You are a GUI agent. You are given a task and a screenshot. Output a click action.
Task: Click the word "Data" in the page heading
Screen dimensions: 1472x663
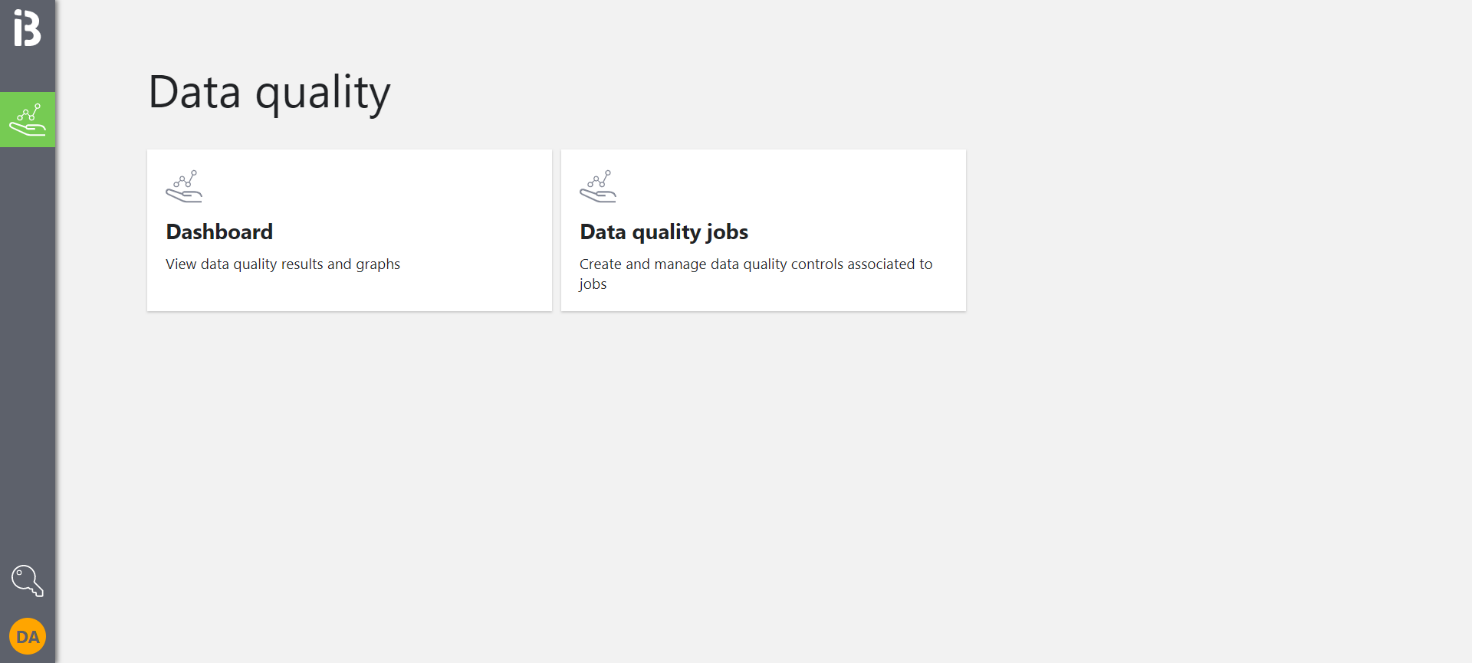tap(195, 92)
